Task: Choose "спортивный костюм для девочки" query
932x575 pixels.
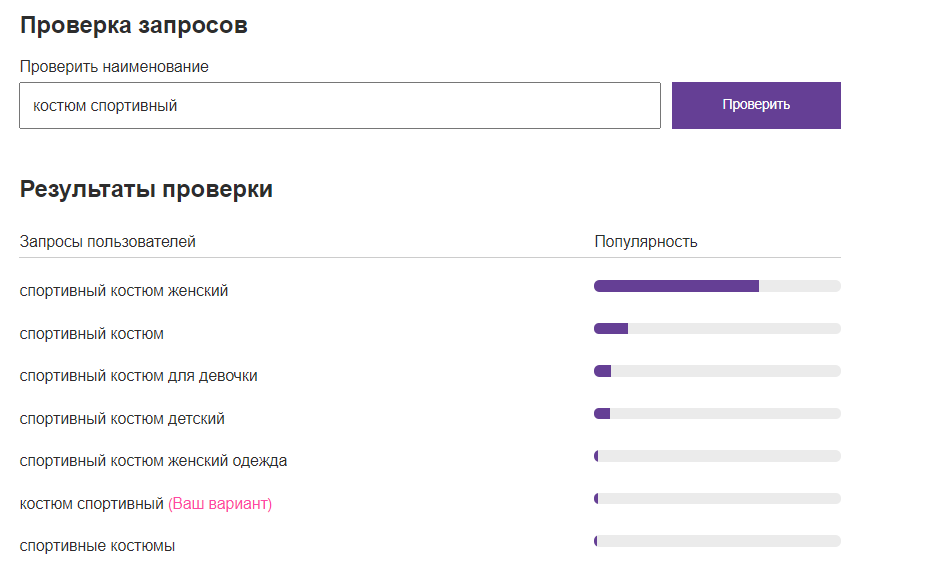Action: pyautogui.click(x=138, y=376)
